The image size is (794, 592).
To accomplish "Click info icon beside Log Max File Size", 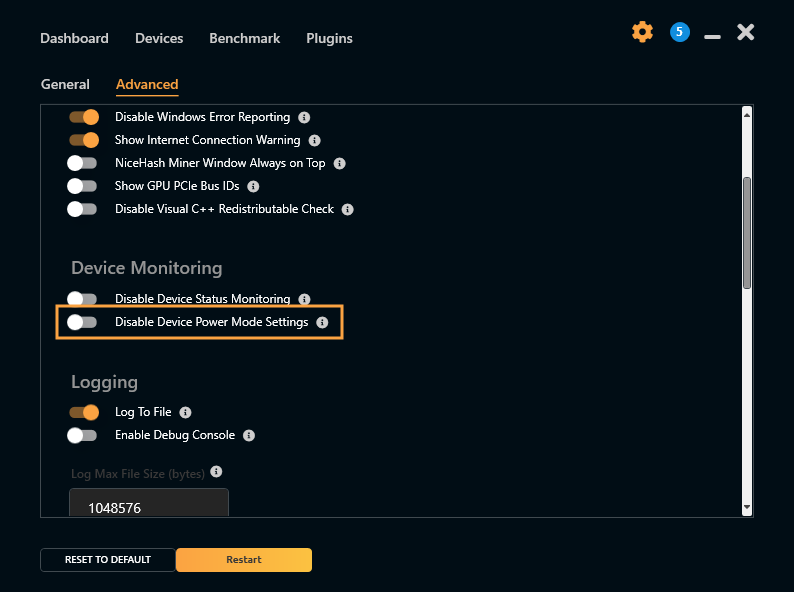I will coord(216,472).
